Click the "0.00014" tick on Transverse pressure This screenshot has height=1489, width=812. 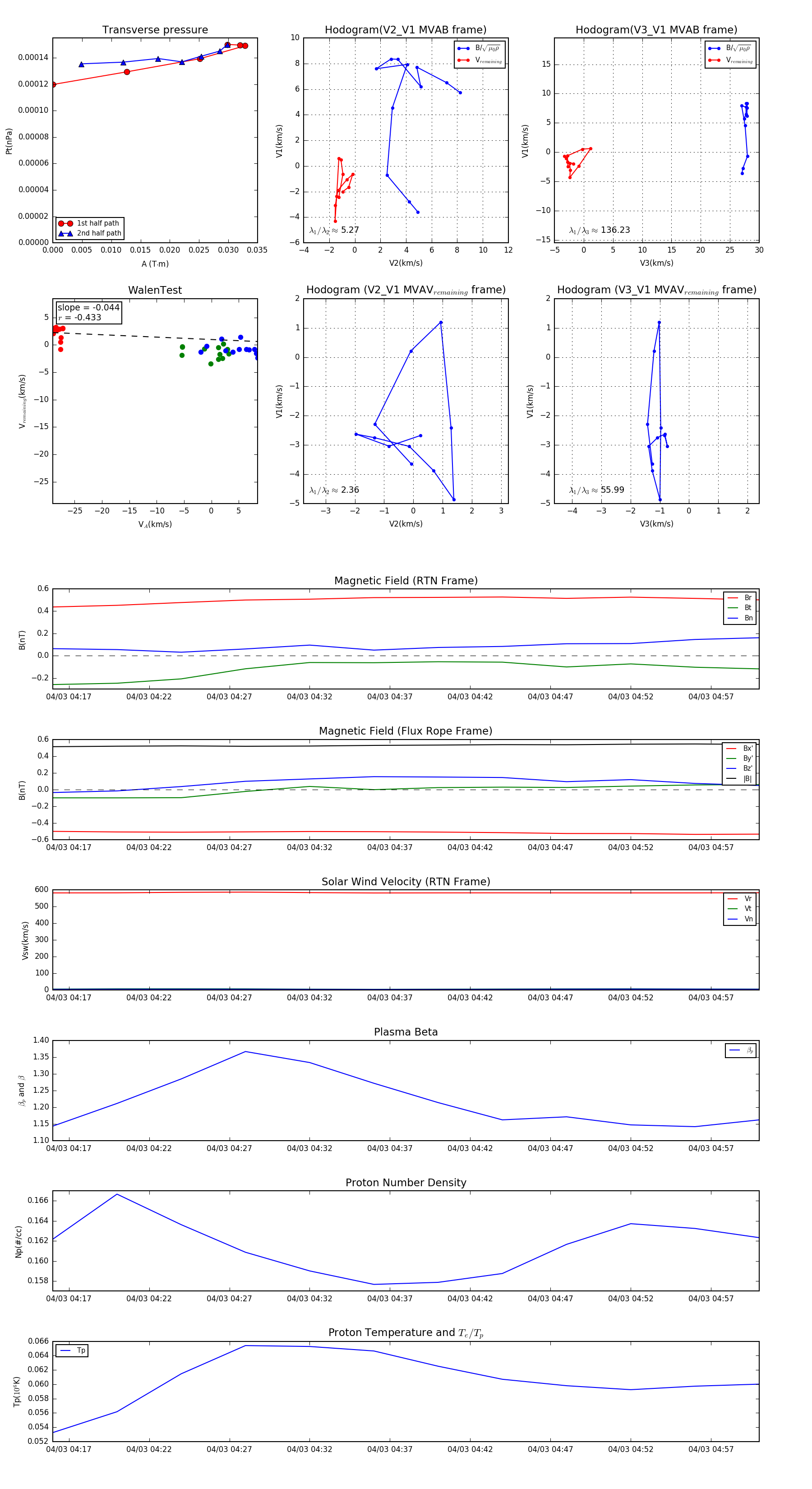point(33,58)
